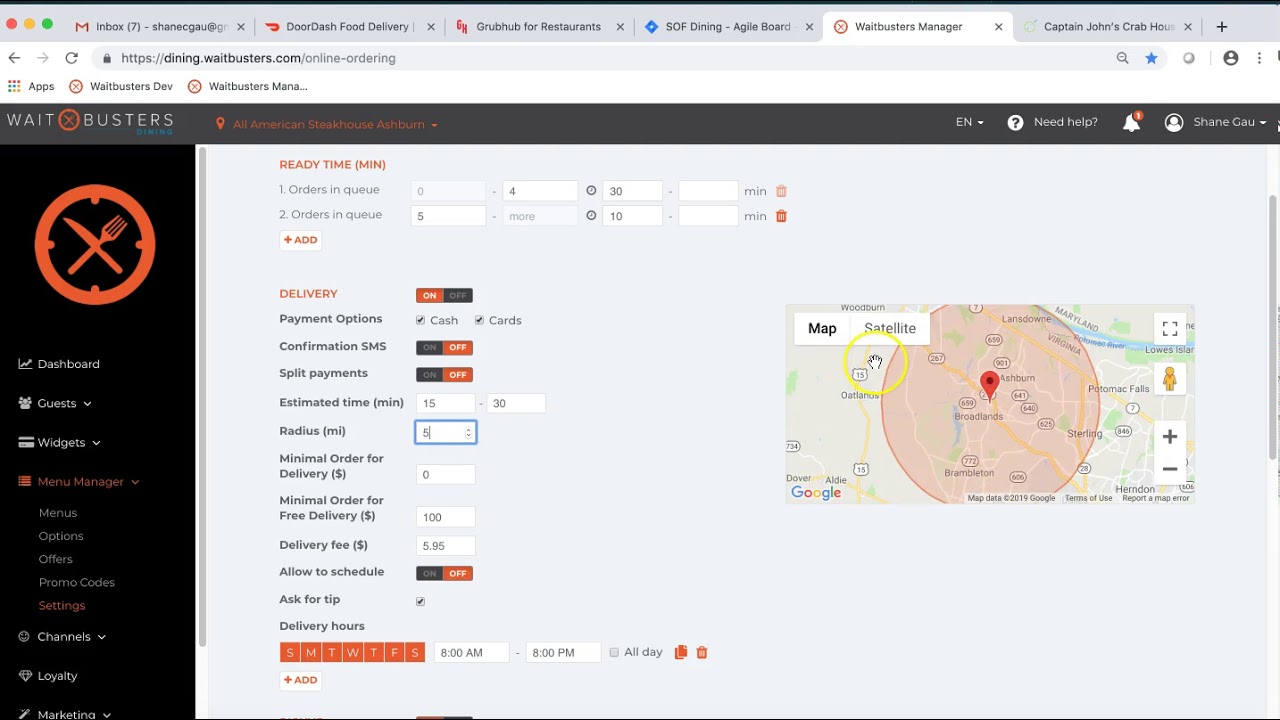Open the delivery end time 8:00 PM selector

click(x=563, y=652)
